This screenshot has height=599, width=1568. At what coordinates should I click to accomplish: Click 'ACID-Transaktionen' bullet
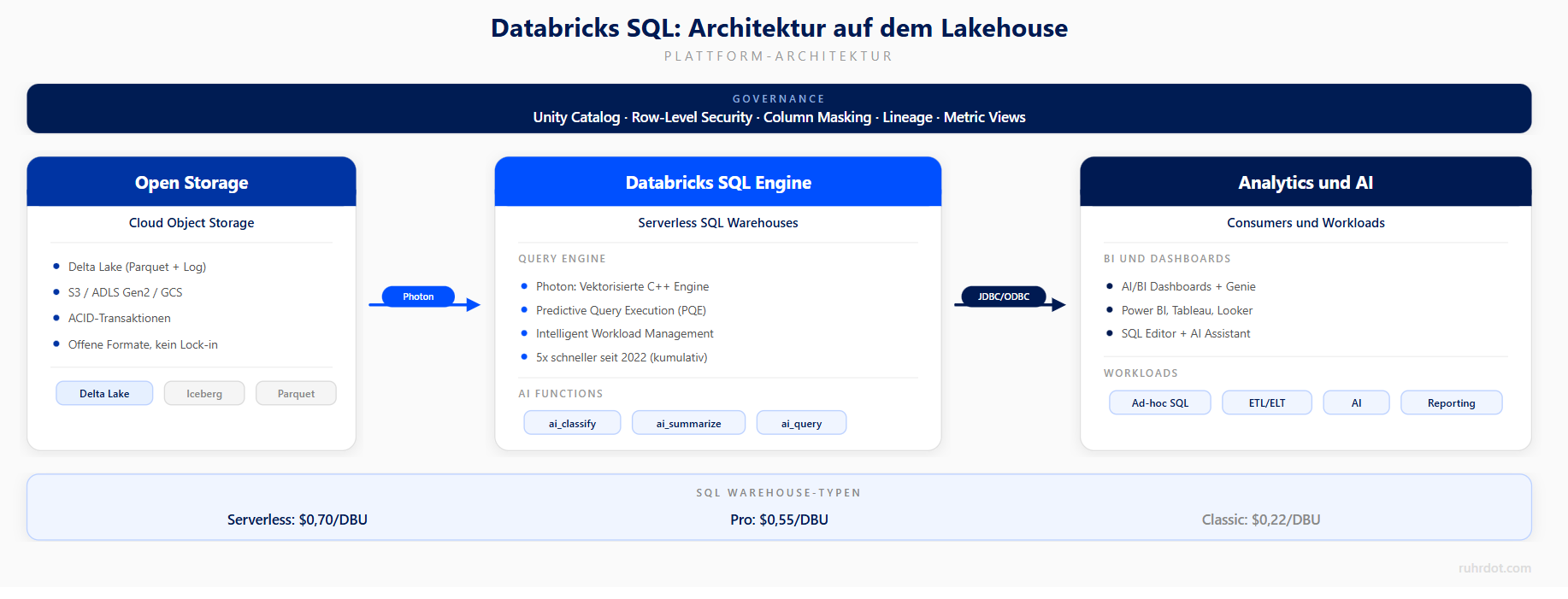click(120, 318)
